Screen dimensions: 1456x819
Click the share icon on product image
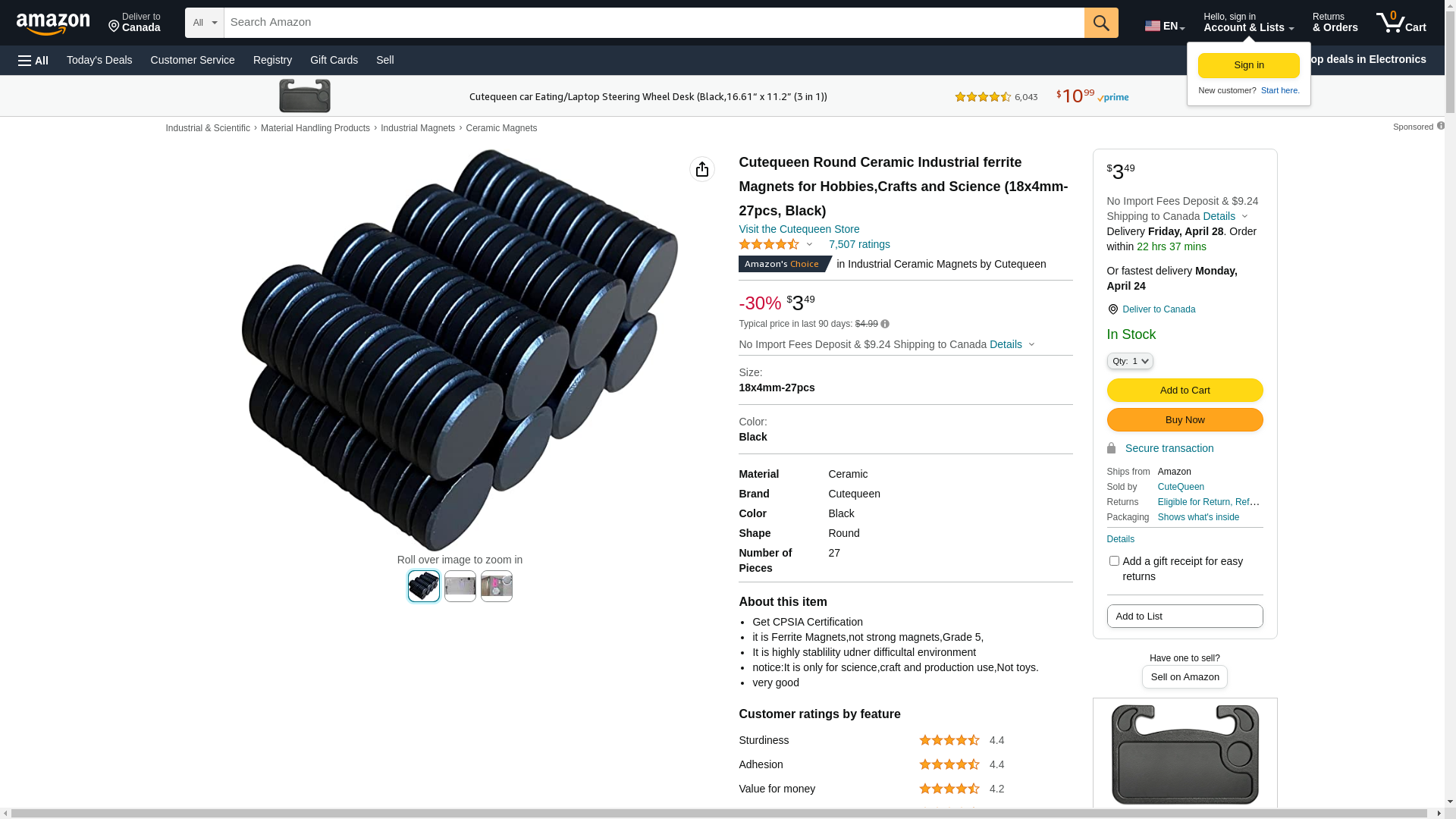[702, 169]
